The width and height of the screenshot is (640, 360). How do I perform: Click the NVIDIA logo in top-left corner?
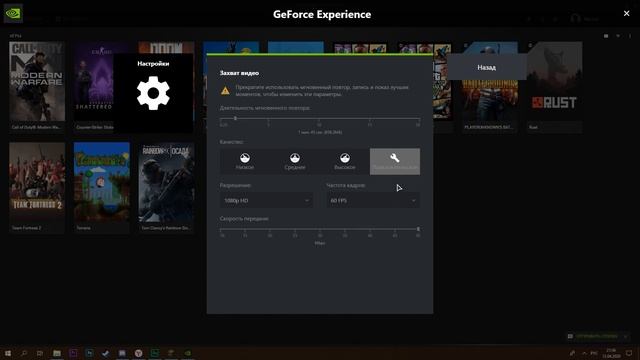coord(13,13)
